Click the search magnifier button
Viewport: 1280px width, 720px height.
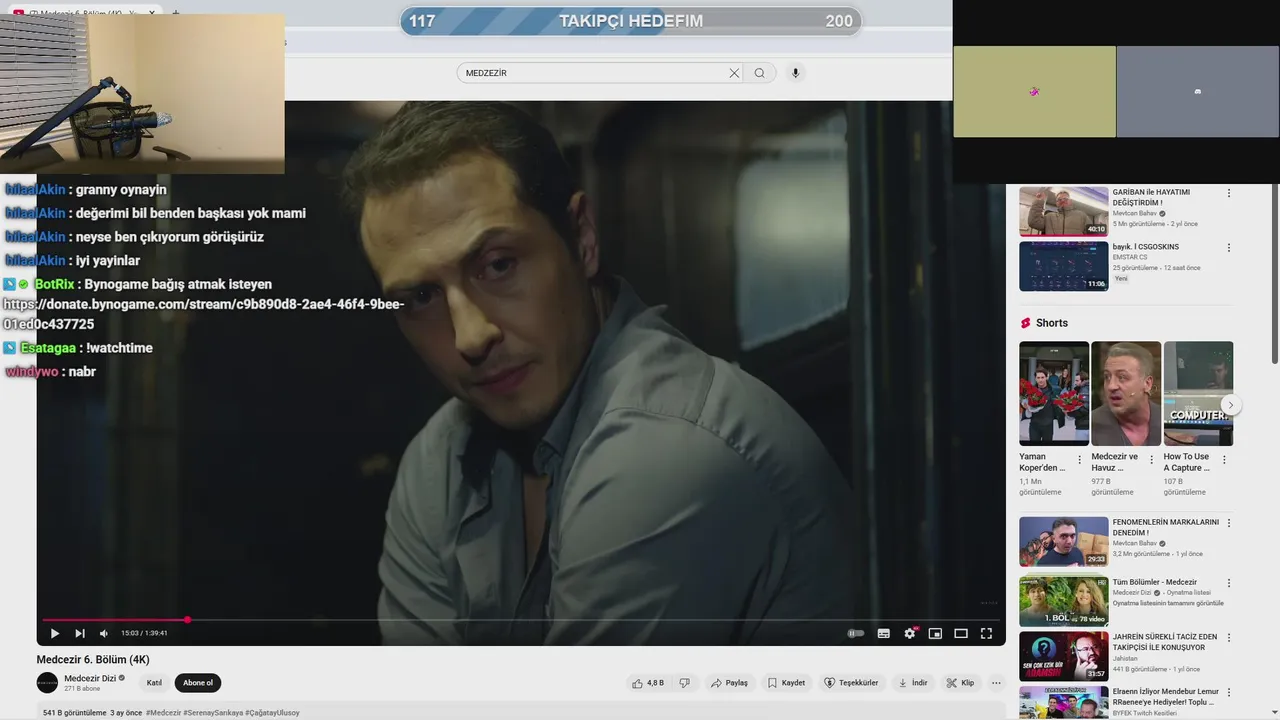[x=760, y=73]
